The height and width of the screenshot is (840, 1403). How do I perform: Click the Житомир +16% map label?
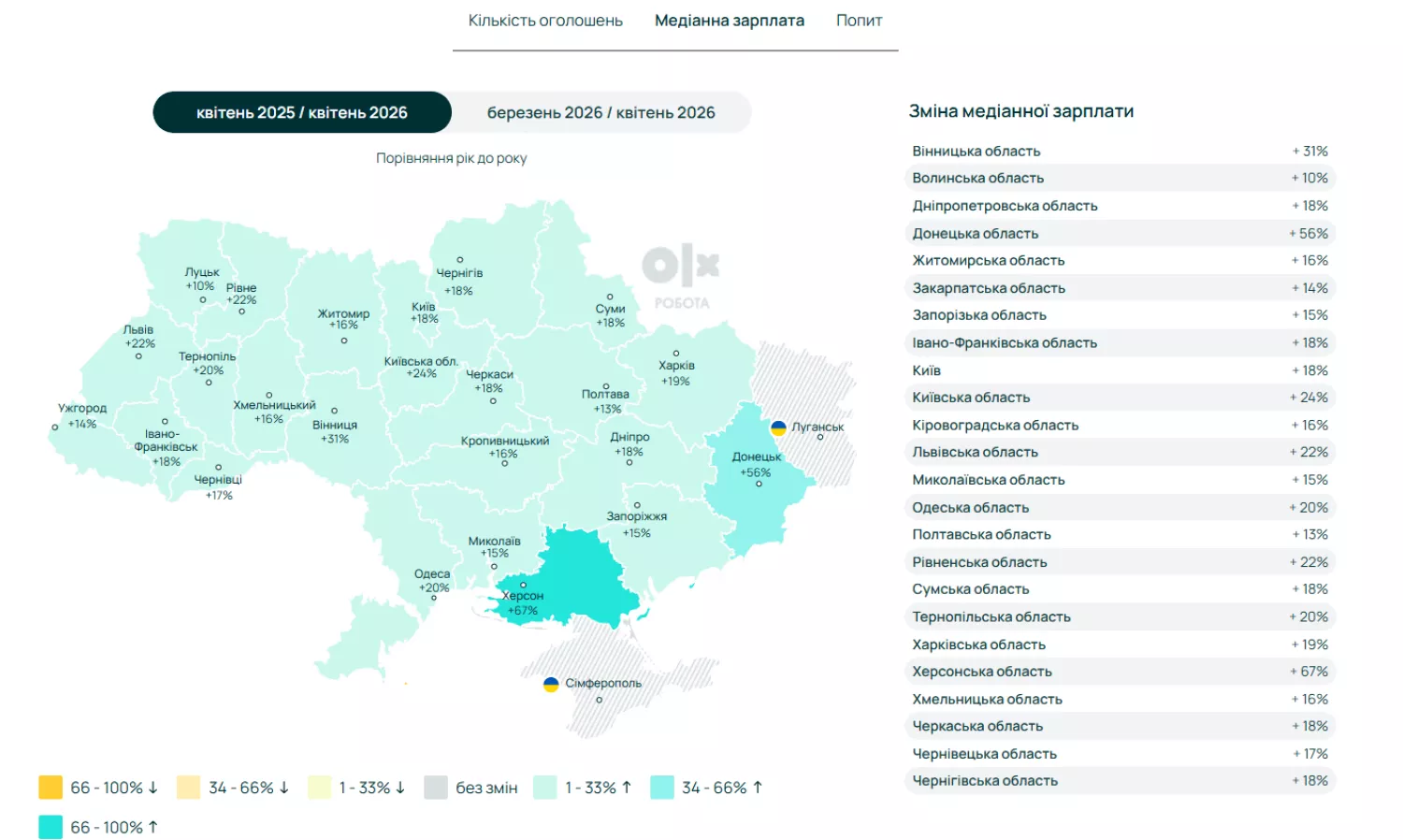(343, 319)
